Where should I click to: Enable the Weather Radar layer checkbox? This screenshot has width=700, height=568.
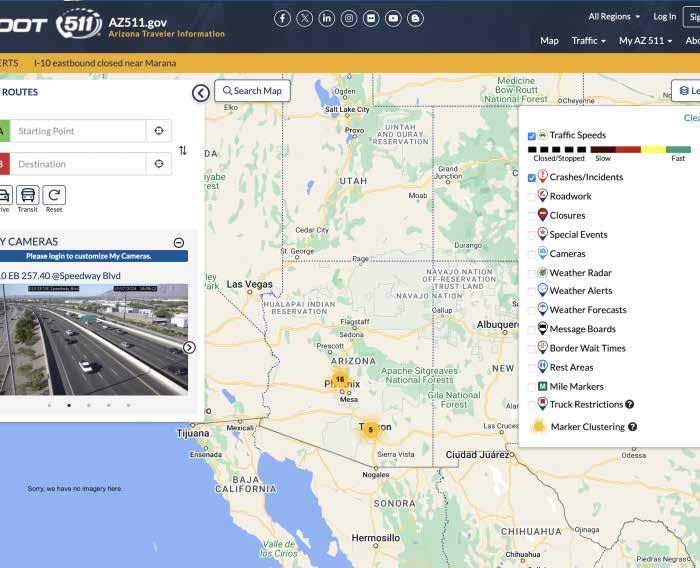pyautogui.click(x=532, y=273)
